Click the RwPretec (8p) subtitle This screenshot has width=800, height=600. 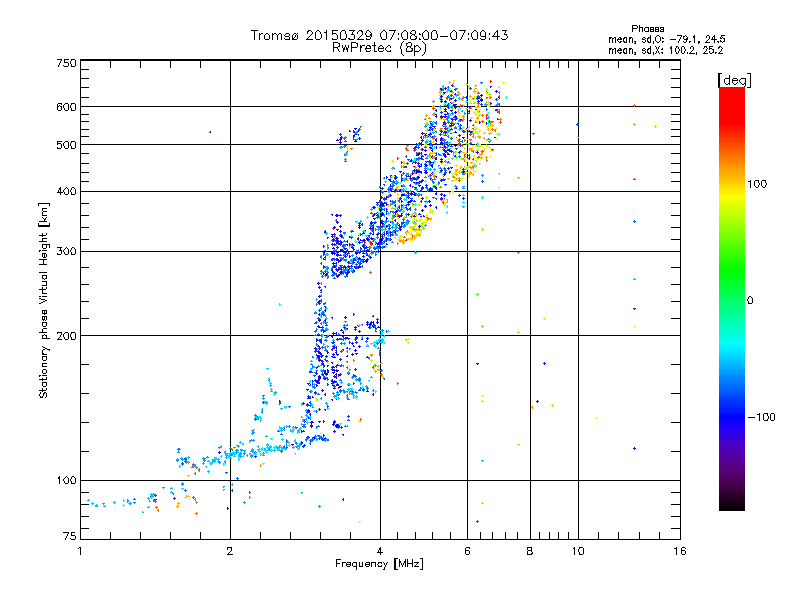click(379, 47)
